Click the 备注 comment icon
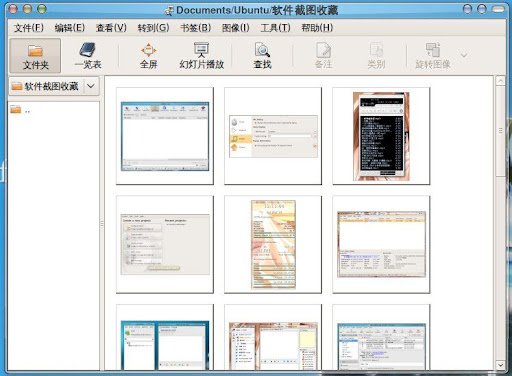Screen dimensions: 512x376 [323, 56]
